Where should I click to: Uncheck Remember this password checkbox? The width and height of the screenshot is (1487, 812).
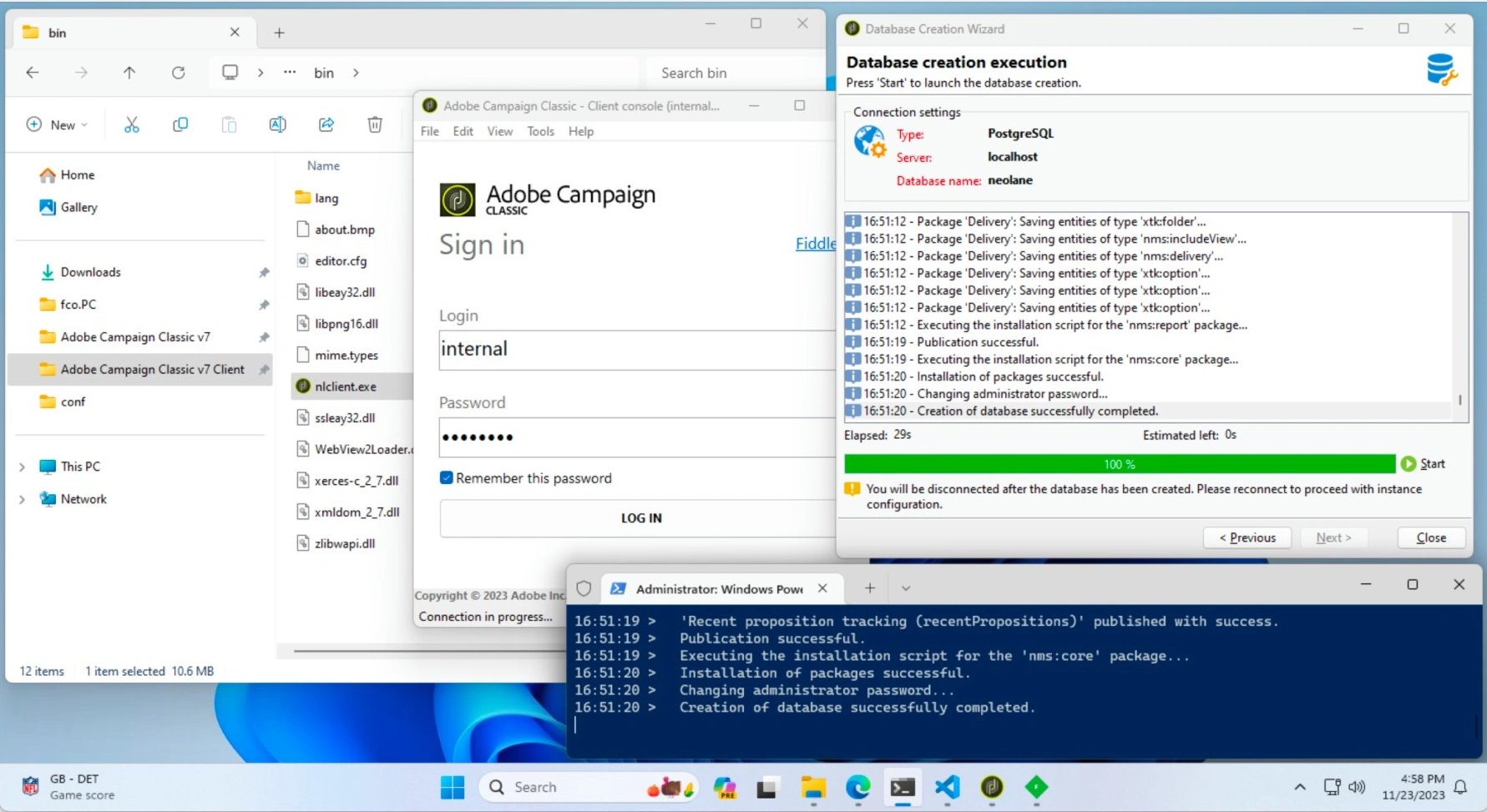[446, 478]
